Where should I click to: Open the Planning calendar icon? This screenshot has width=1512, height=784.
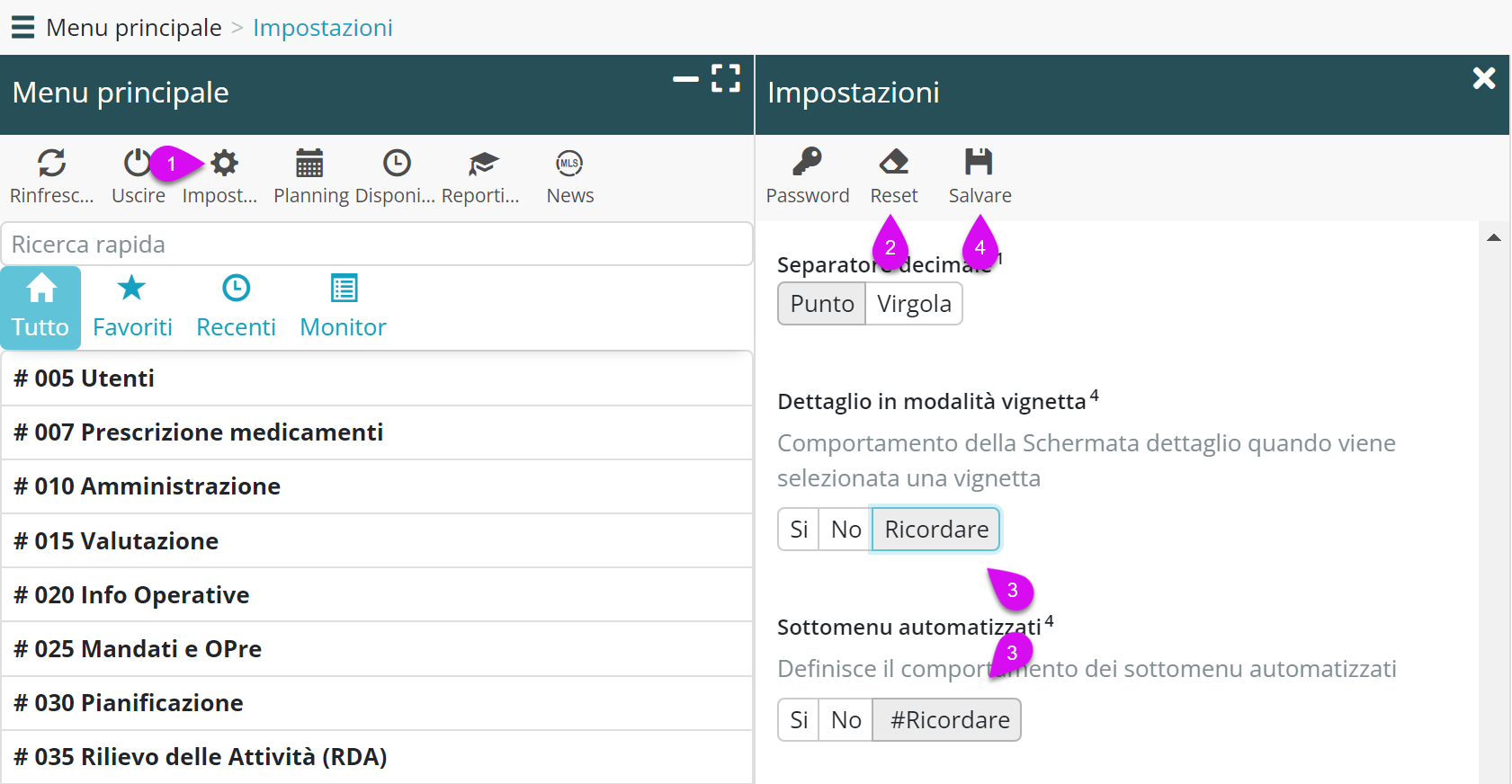309,164
